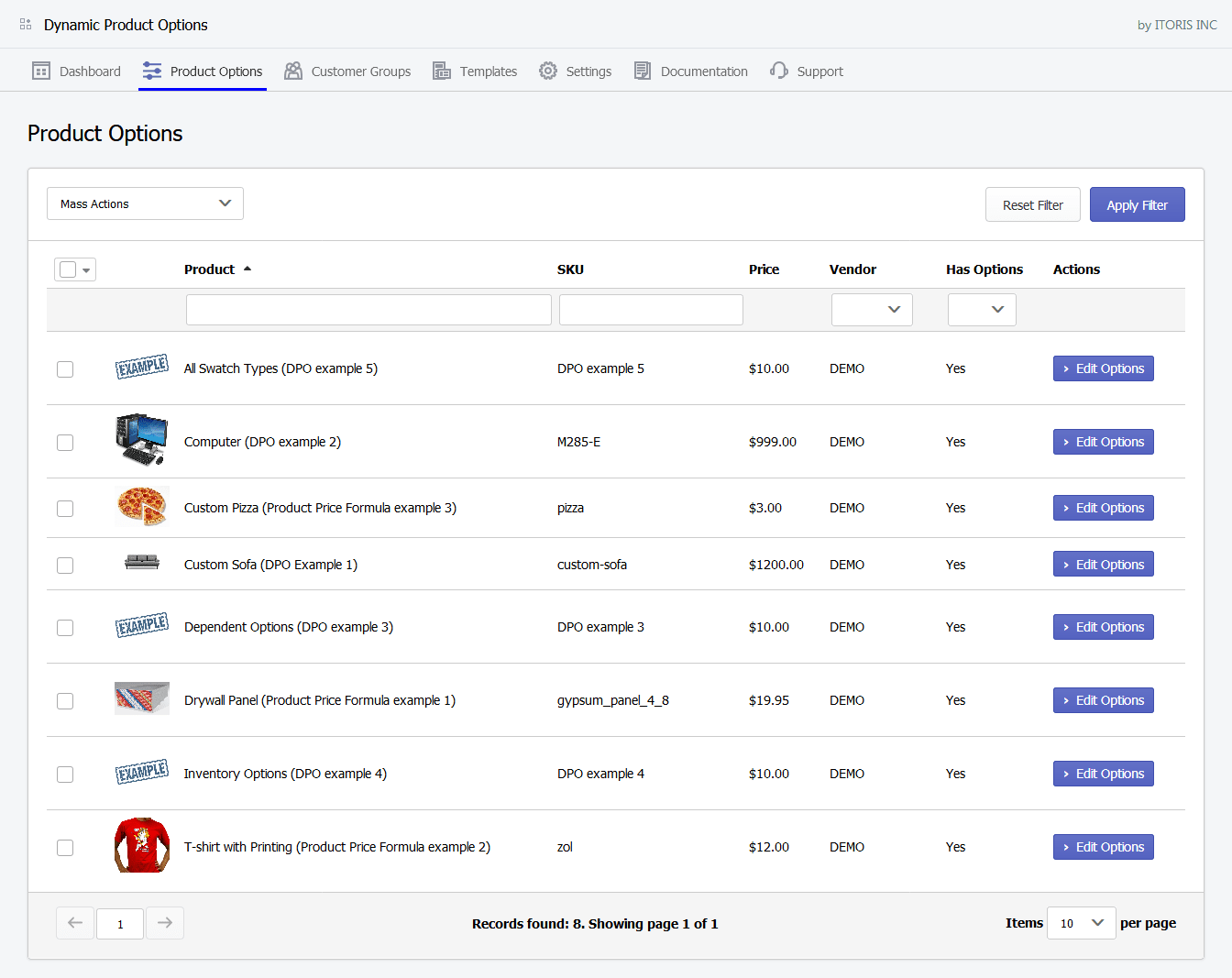This screenshot has height=978, width=1232.
Task: Click the Computer product thumbnail
Action: [142, 439]
